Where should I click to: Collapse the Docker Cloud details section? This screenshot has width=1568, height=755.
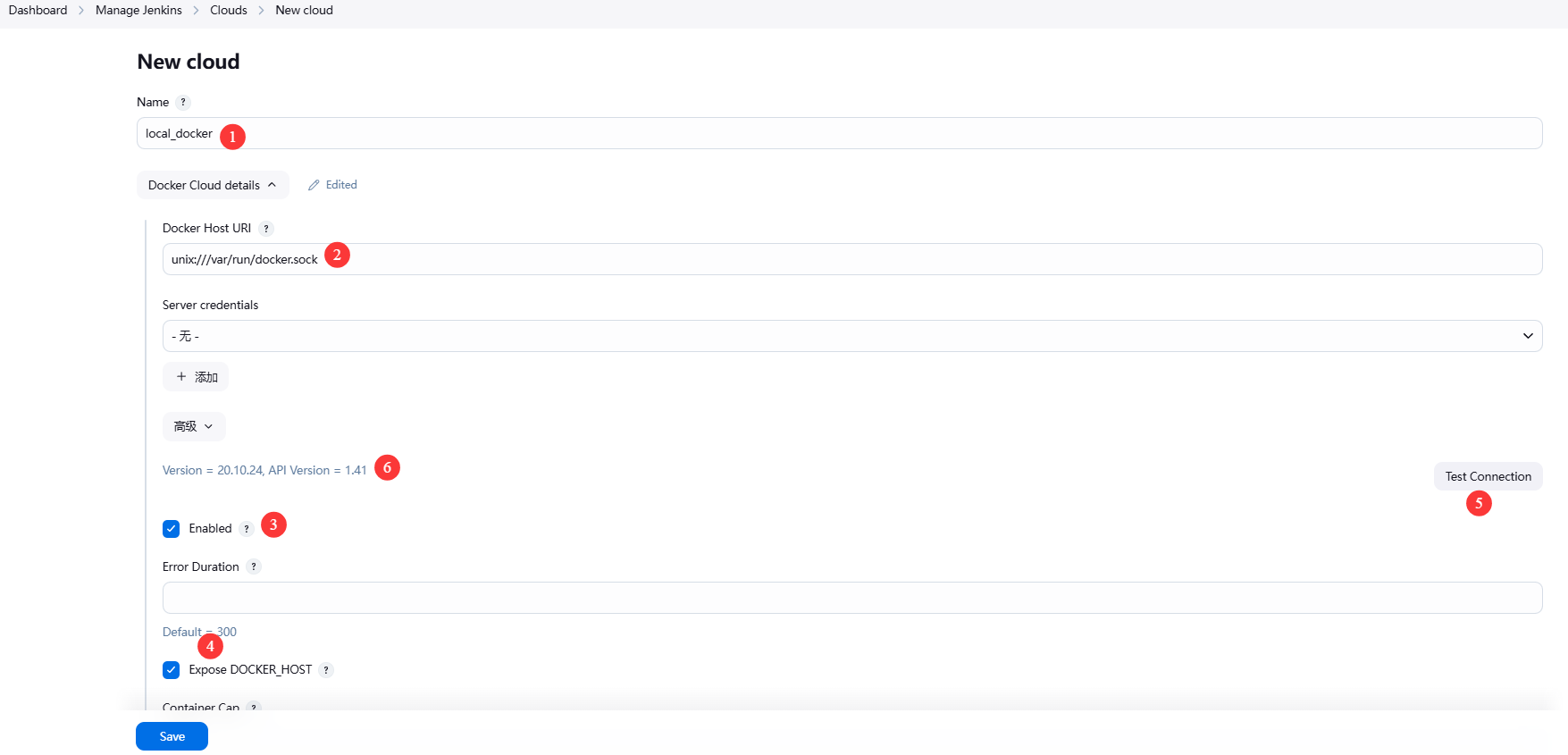coord(213,185)
